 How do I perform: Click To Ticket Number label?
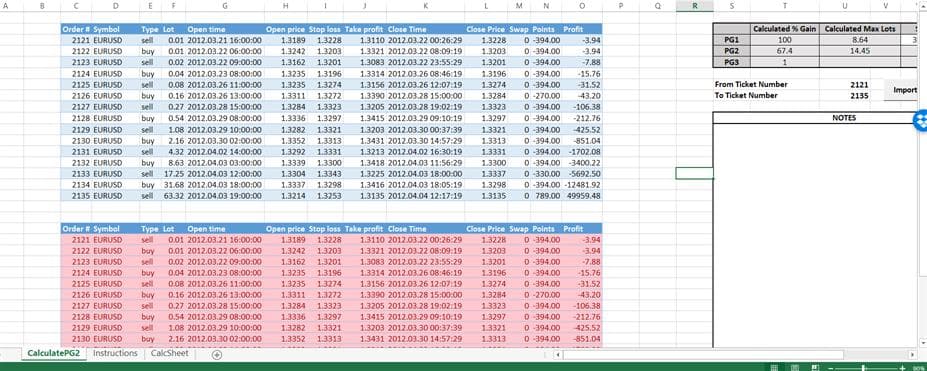(746, 95)
